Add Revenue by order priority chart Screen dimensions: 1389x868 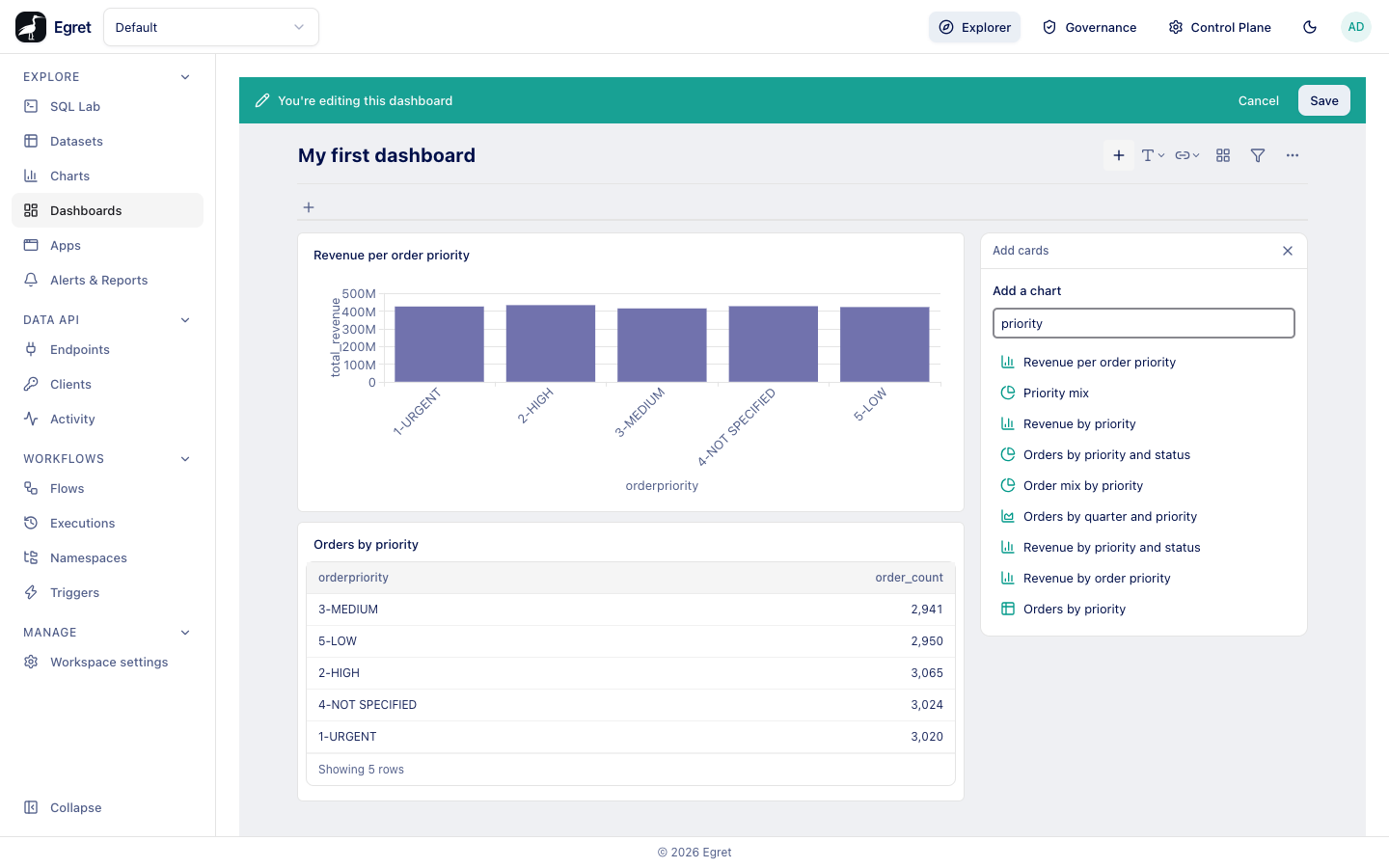1144,578
